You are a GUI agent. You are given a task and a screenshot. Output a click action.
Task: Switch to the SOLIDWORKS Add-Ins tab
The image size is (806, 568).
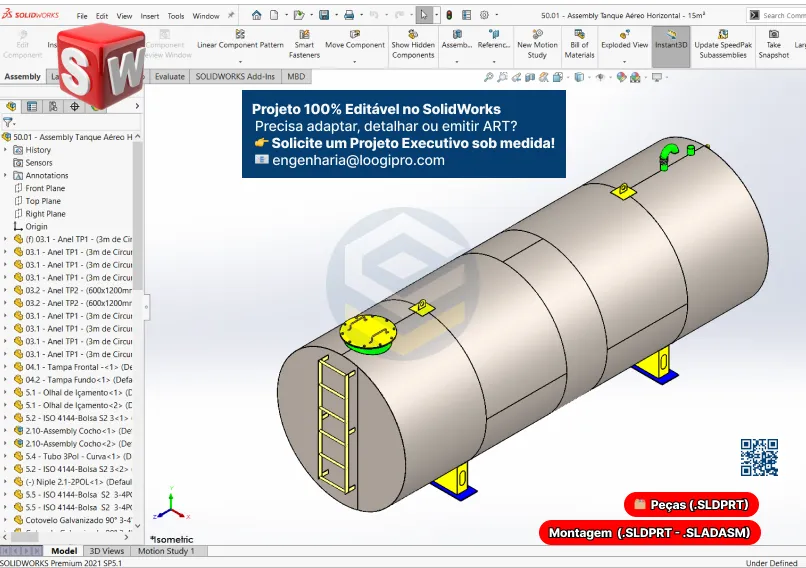coord(234,76)
